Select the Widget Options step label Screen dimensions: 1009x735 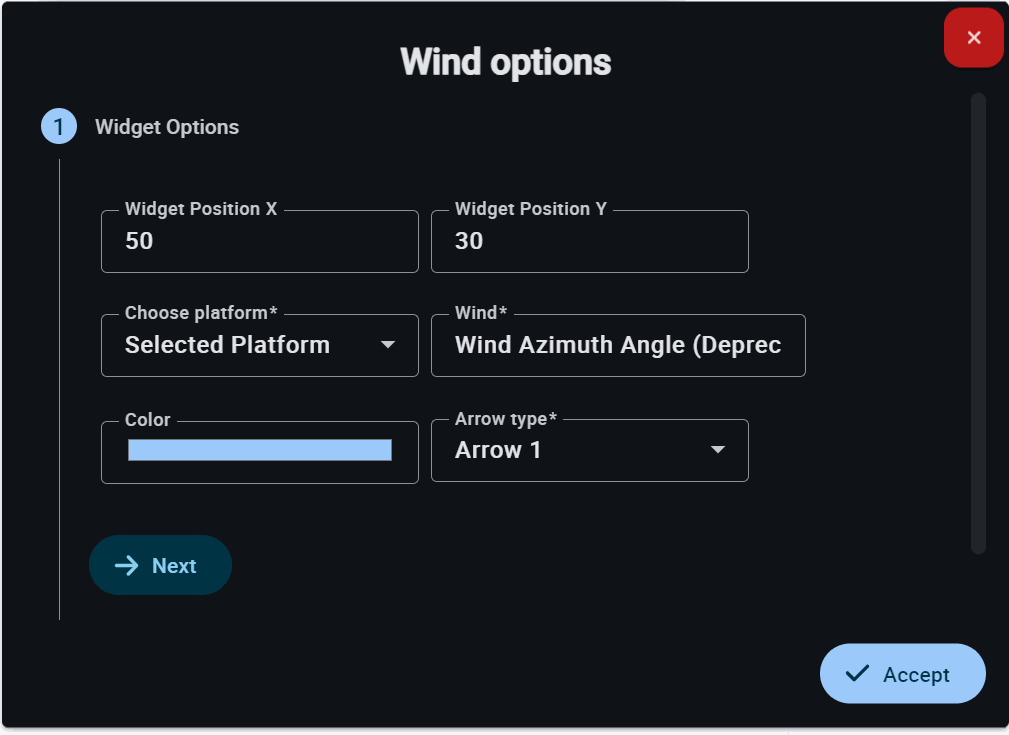tap(167, 127)
